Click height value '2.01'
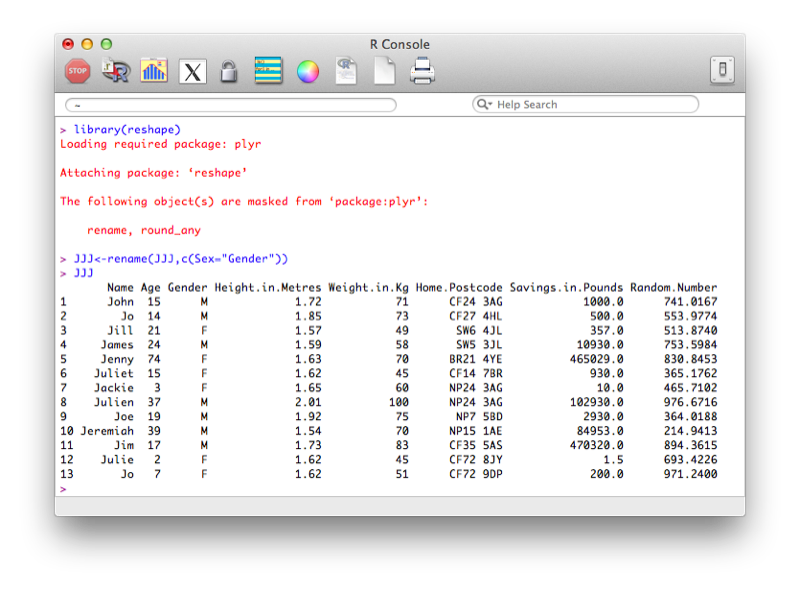This screenshot has width=800, height=592. click(308, 402)
